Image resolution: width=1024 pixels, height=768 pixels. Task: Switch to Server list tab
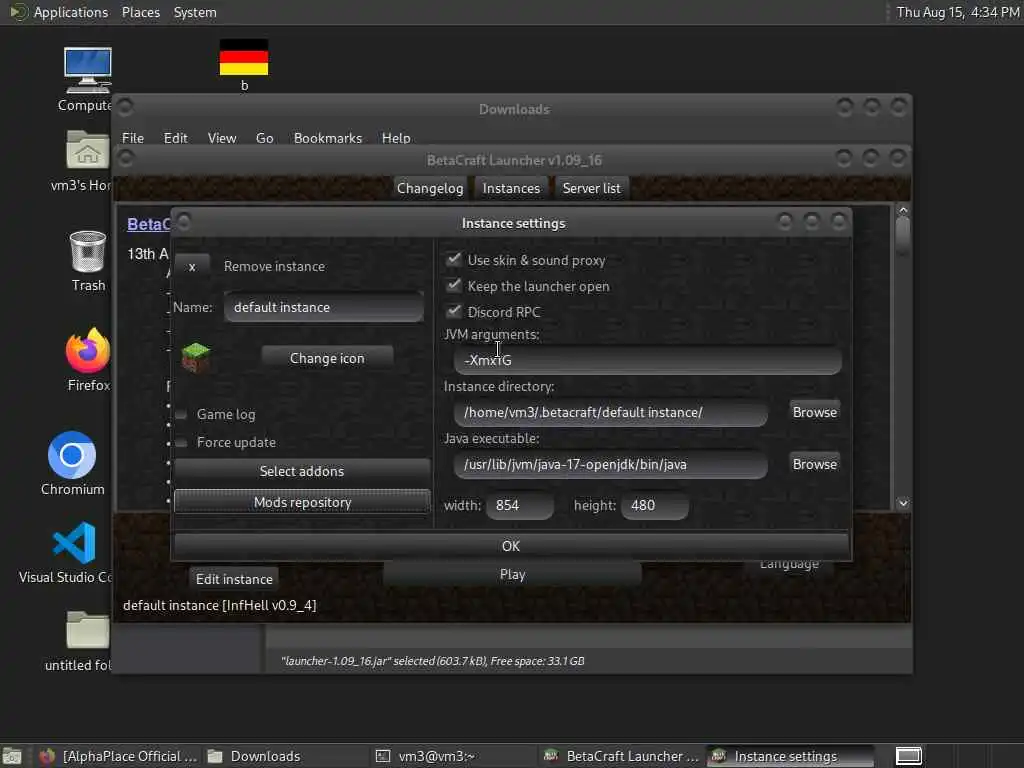click(591, 188)
